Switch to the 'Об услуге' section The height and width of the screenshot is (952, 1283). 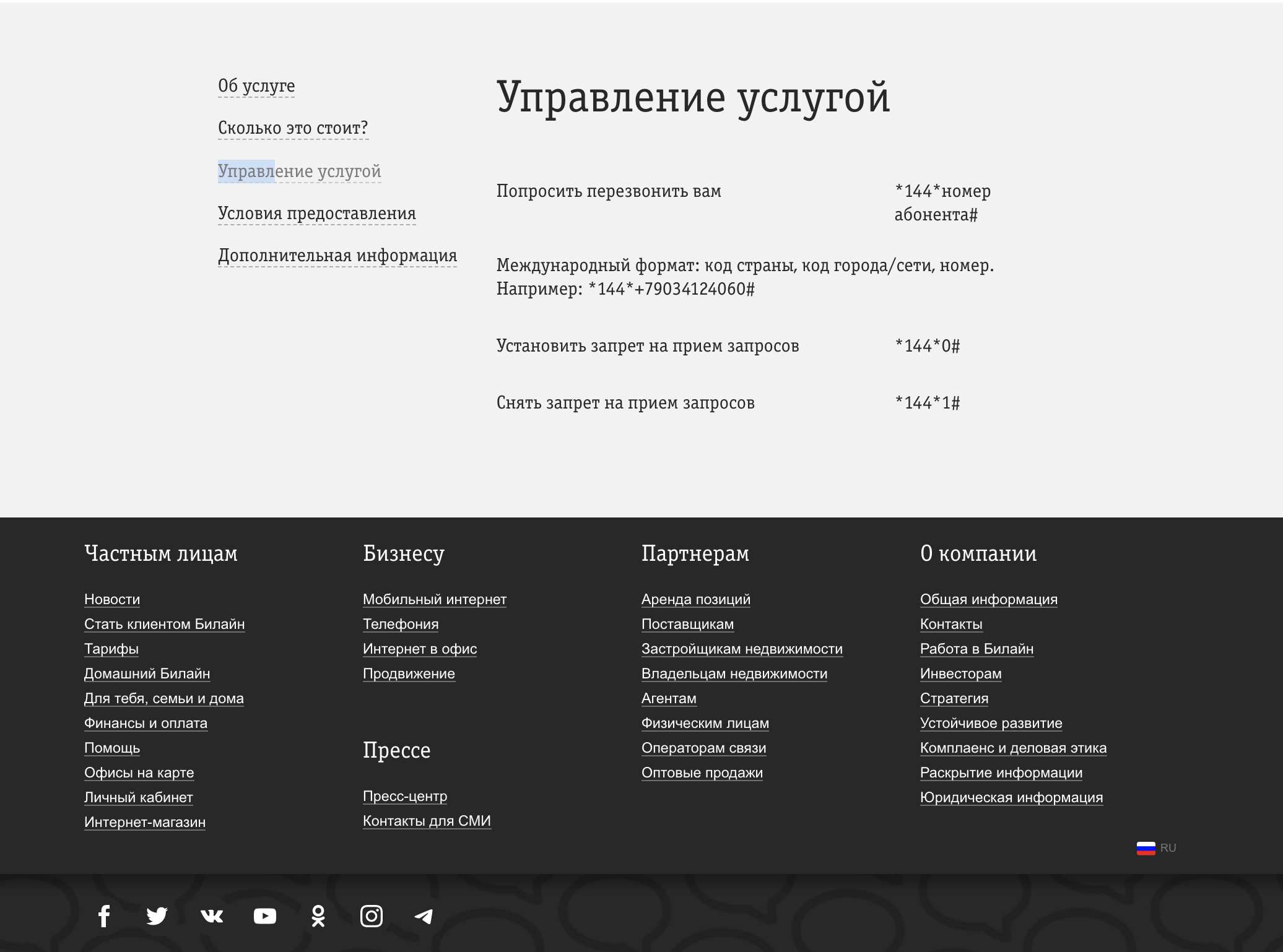[x=256, y=86]
